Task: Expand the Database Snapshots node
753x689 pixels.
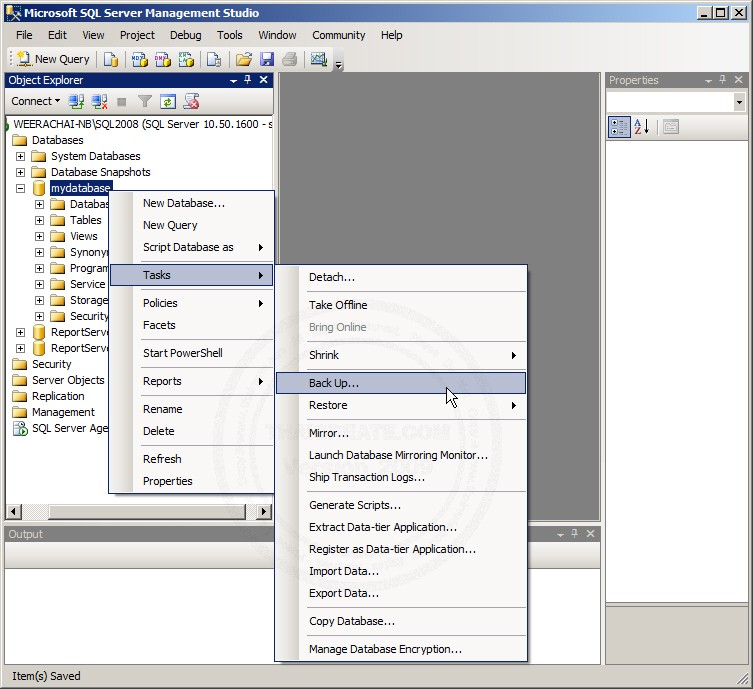Action: point(20,172)
